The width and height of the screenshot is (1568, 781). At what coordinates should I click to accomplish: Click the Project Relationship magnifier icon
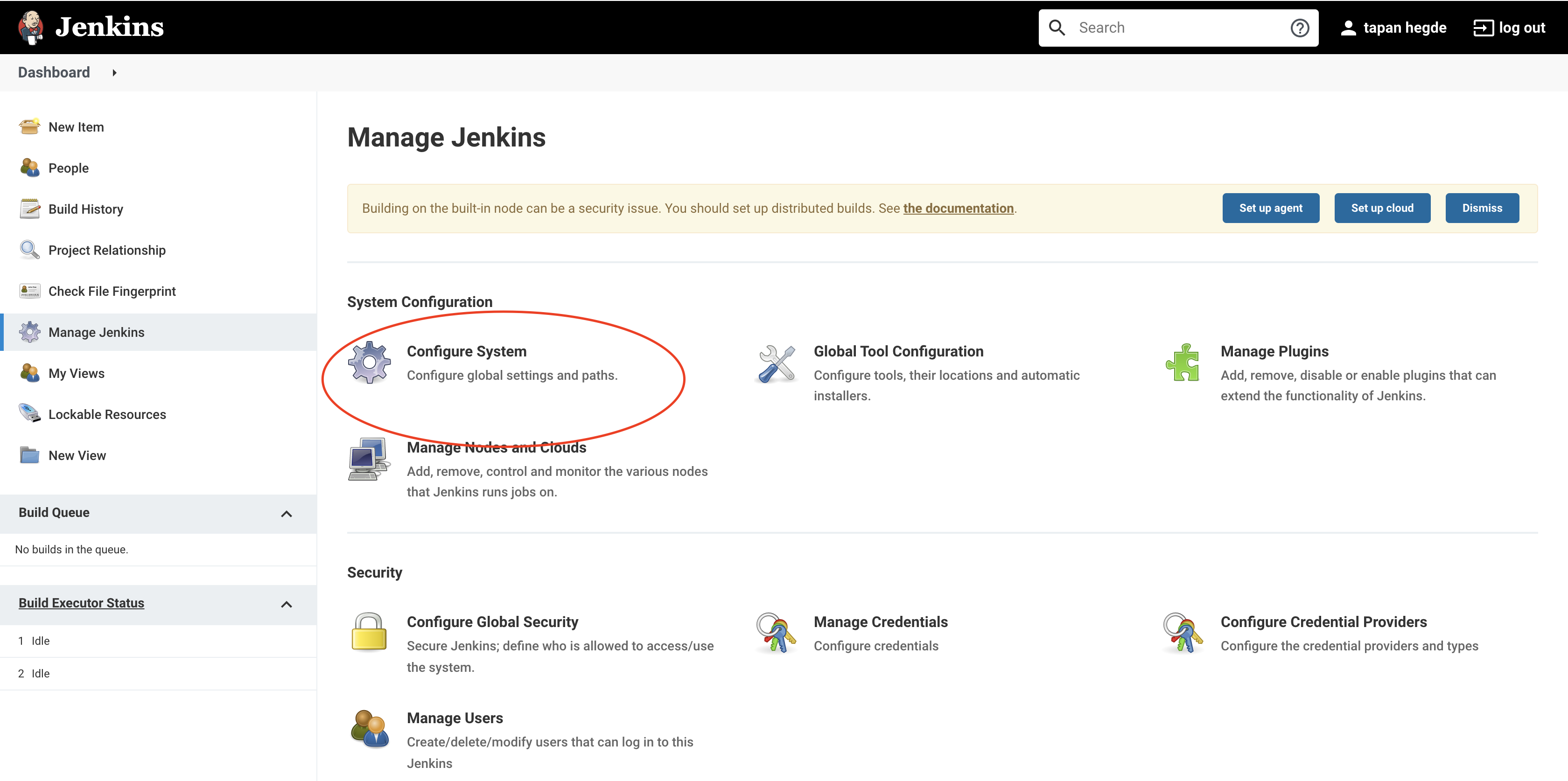29,250
